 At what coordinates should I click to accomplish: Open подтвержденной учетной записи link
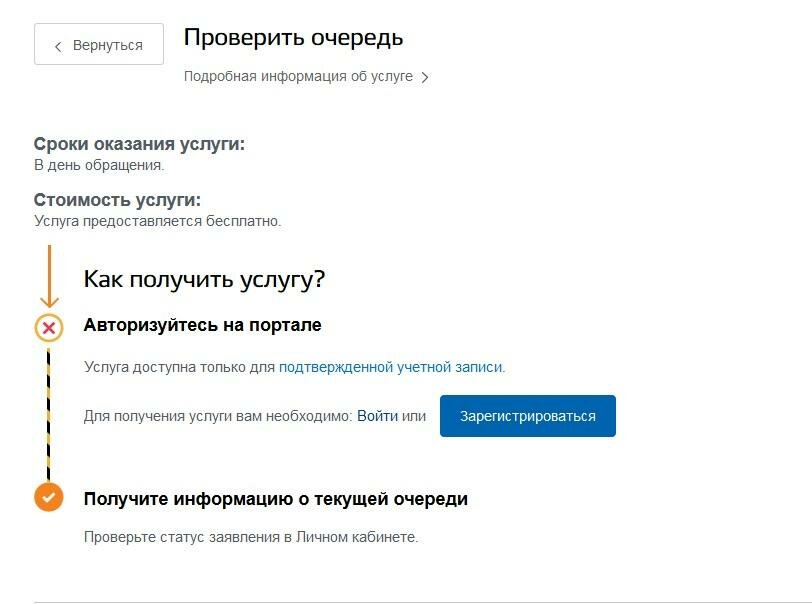tap(392, 367)
